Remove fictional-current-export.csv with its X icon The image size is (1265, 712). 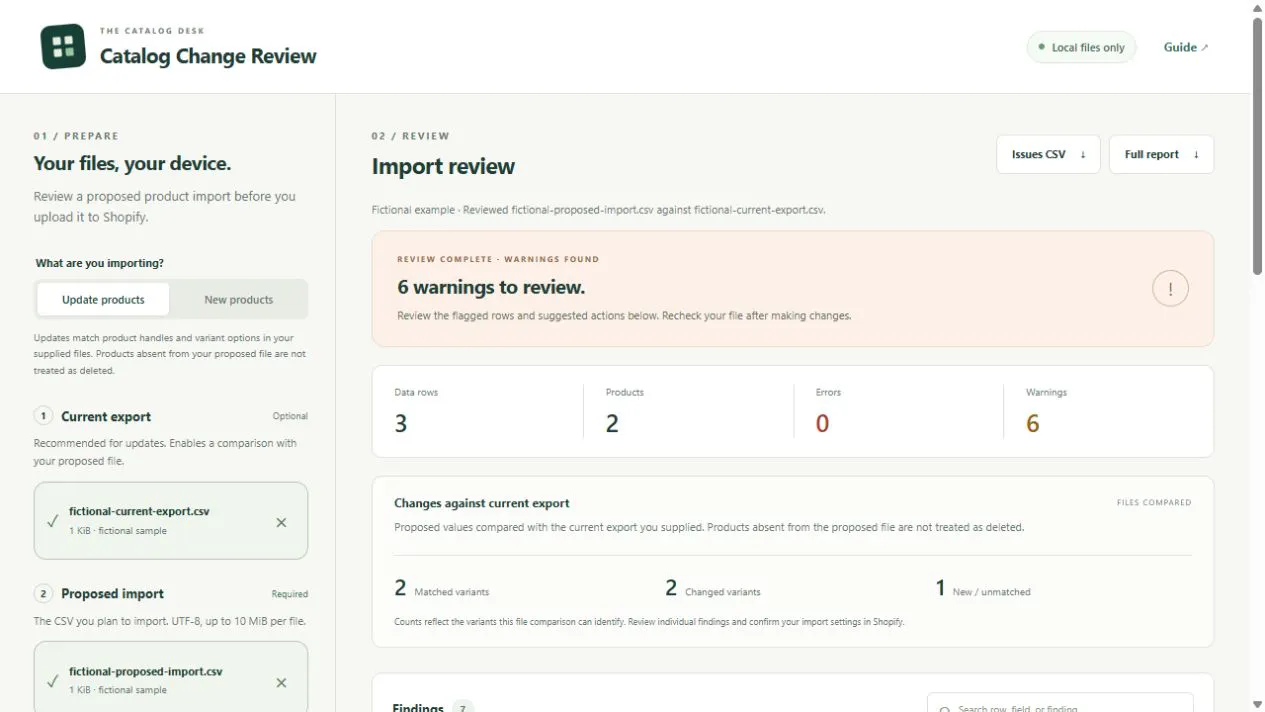tap(281, 522)
